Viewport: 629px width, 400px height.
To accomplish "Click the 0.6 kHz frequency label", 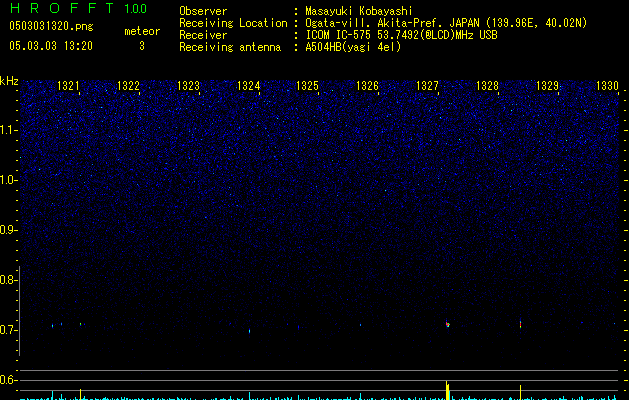I will (x=7, y=380).
